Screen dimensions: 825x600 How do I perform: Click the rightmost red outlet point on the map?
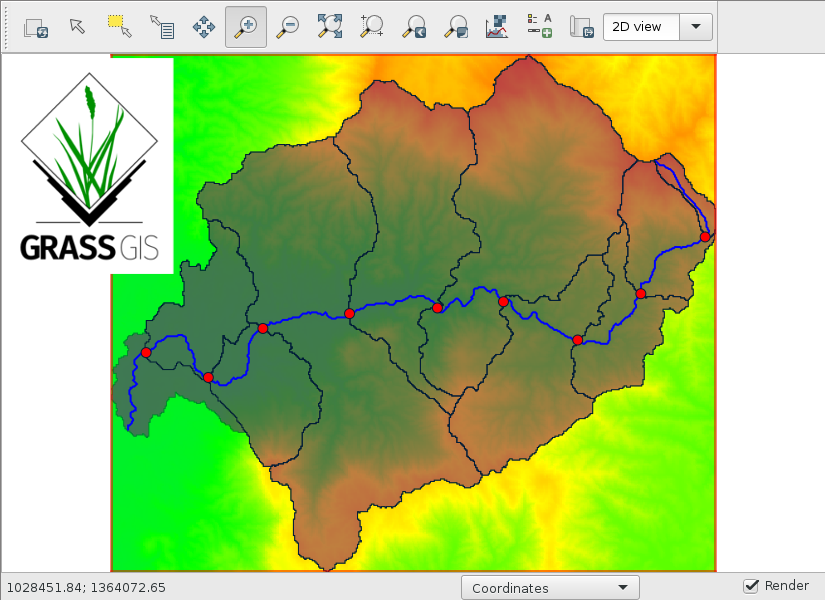tap(705, 237)
